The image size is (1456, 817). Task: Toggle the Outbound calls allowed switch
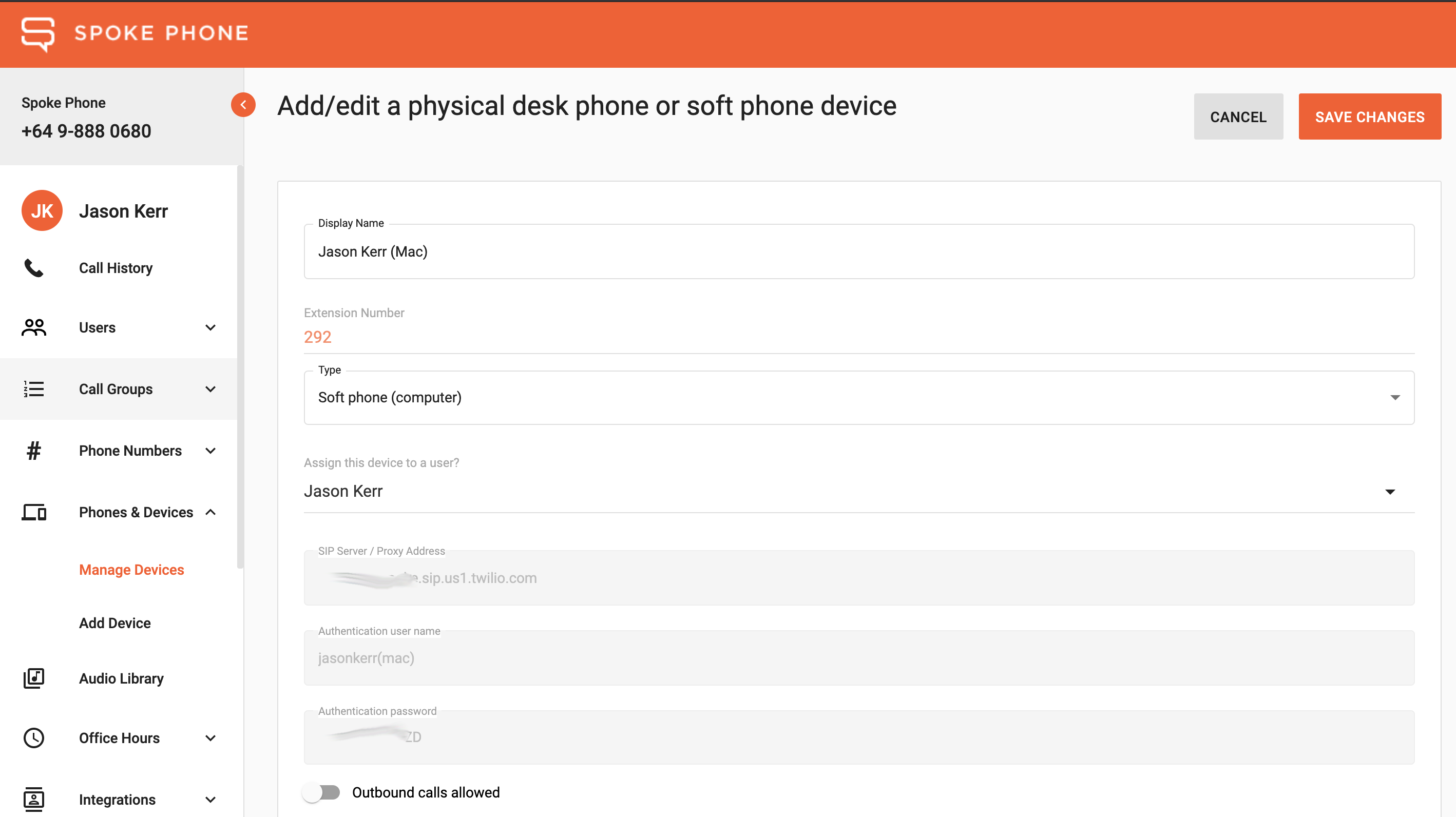click(x=321, y=793)
